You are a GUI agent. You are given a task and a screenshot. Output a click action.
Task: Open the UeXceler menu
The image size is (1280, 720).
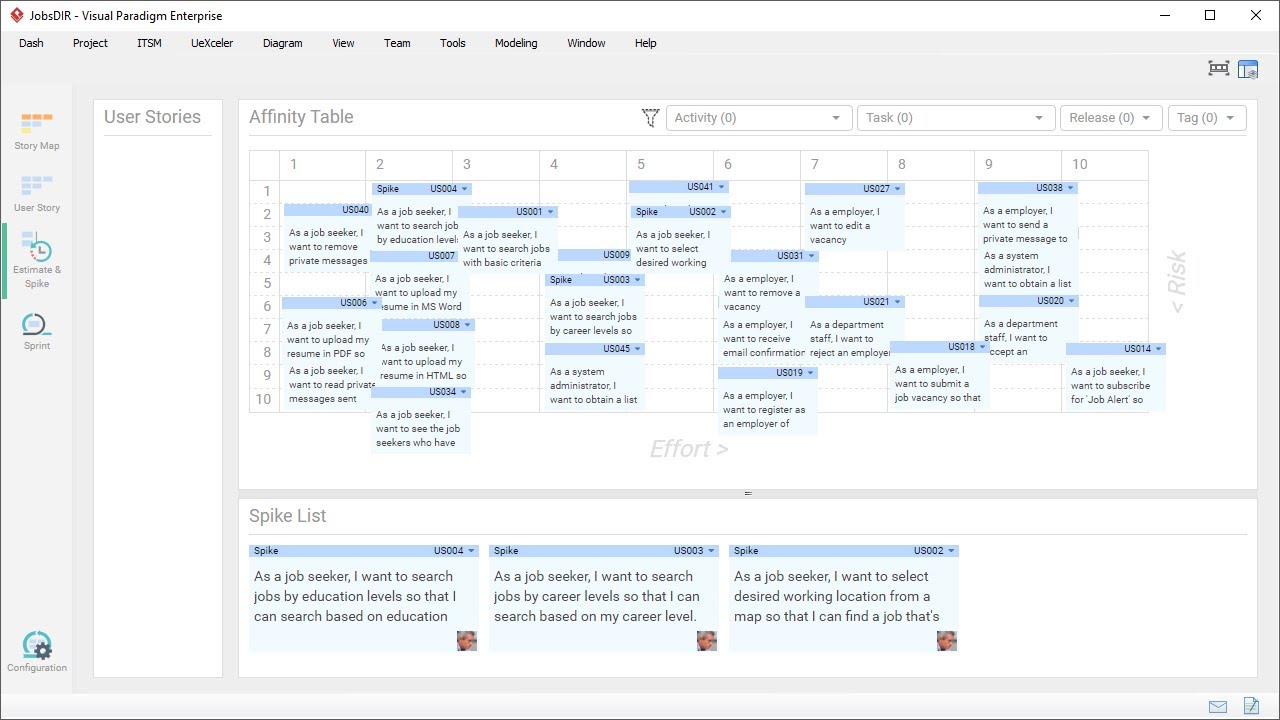pyautogui.click(x=212, y=43)
